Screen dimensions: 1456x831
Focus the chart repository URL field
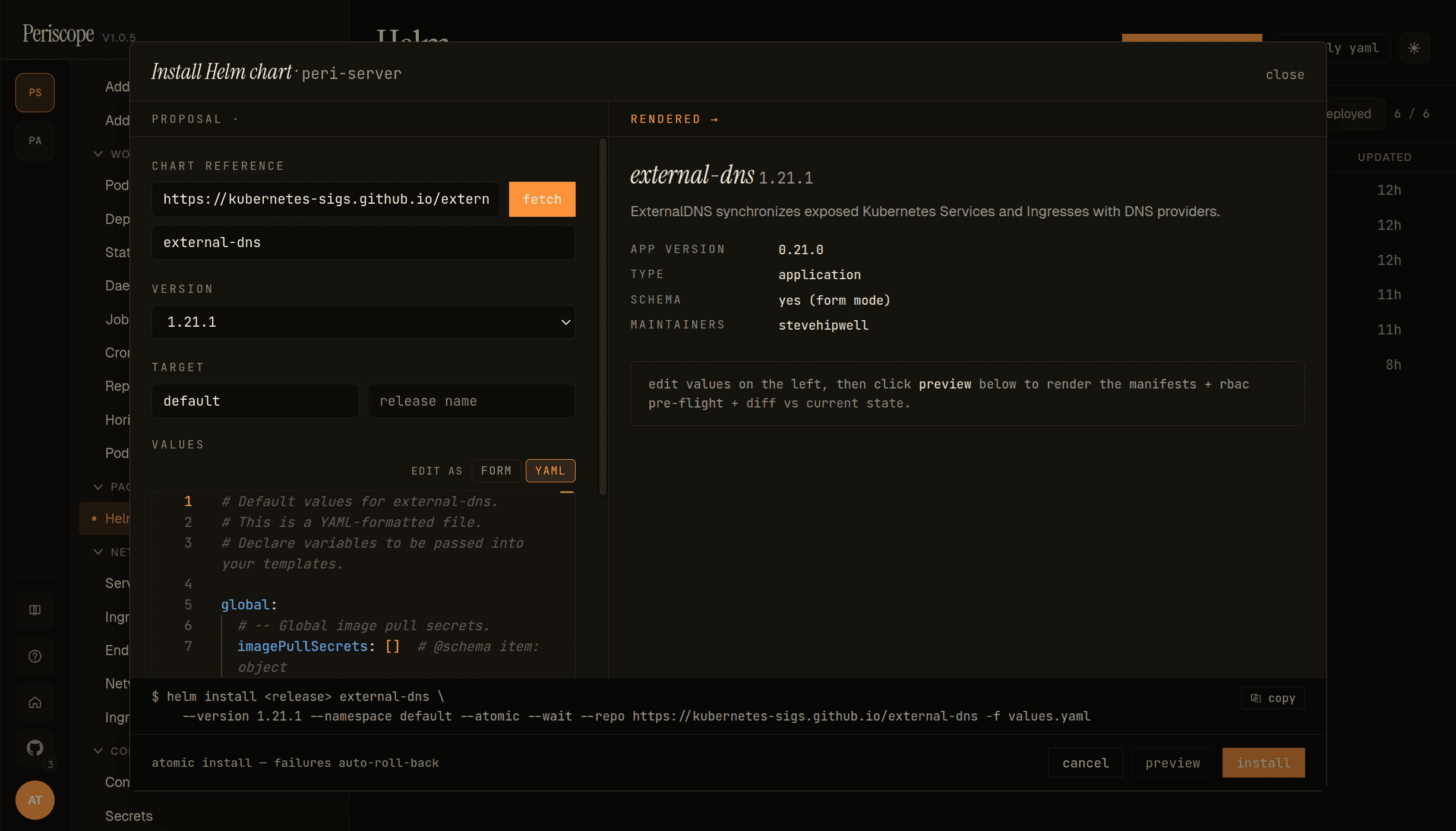[326, 199]
